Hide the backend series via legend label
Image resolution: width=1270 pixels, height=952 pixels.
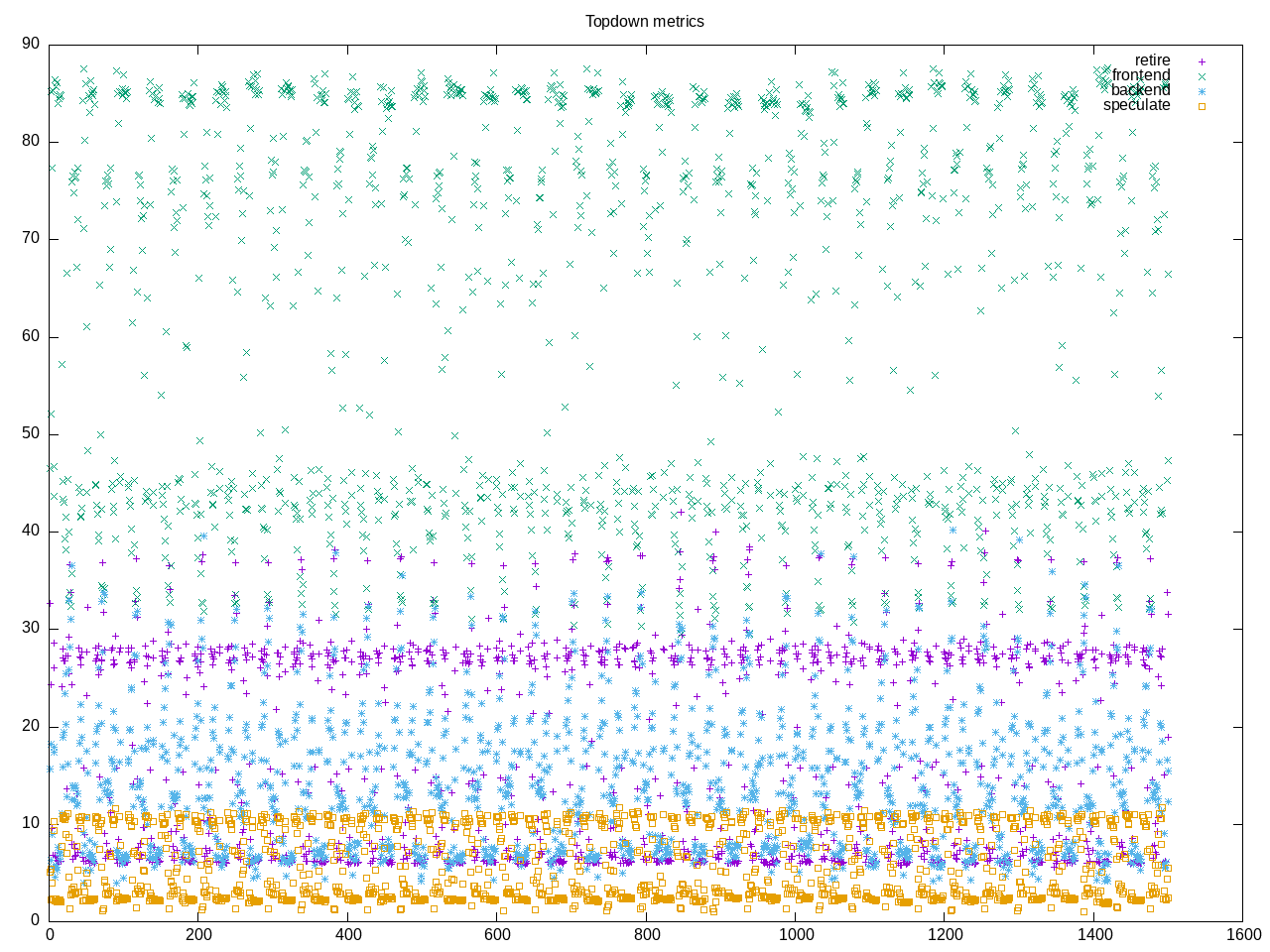point(1140,90)
